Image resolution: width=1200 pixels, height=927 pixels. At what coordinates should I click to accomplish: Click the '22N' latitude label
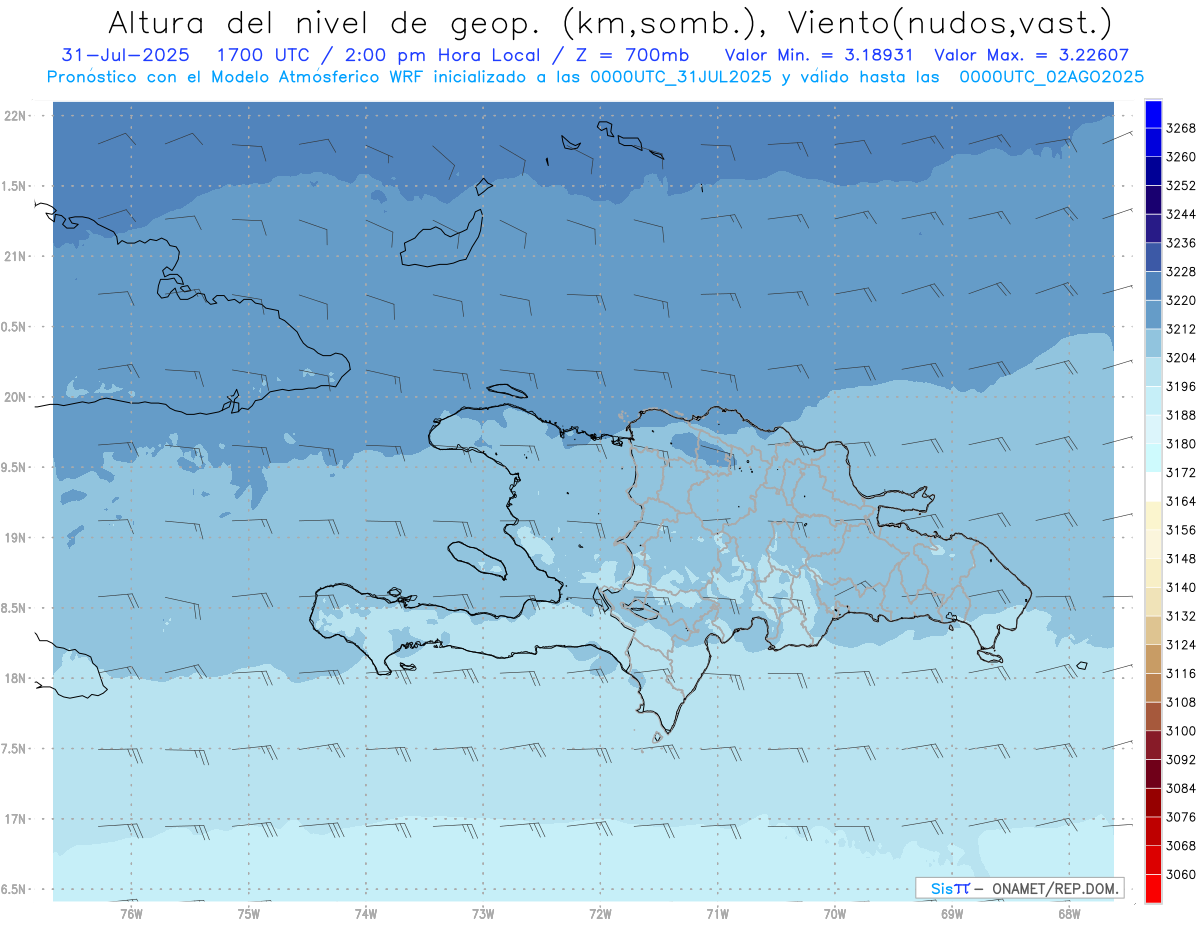click(17, 115)
